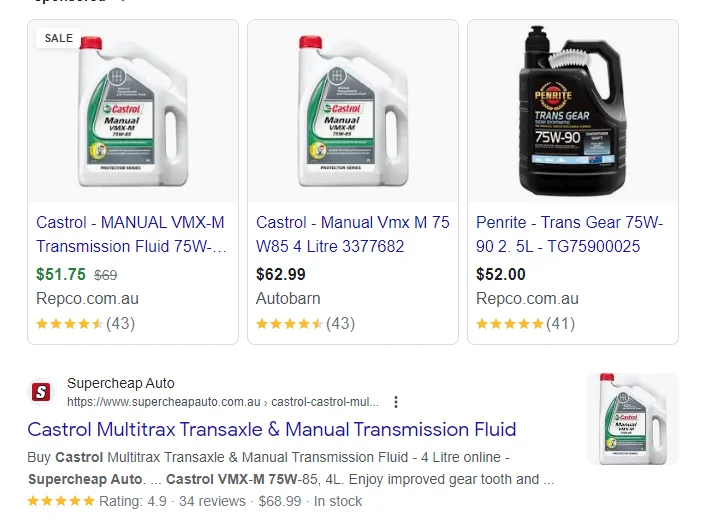Click the star rating on Autobarn product

pos(290,324)
